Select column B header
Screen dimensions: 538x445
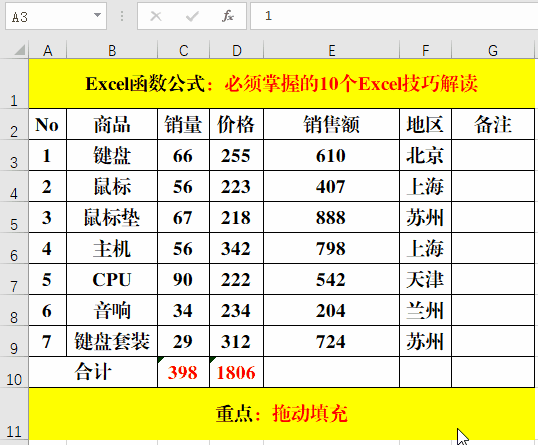pos(112,50)
